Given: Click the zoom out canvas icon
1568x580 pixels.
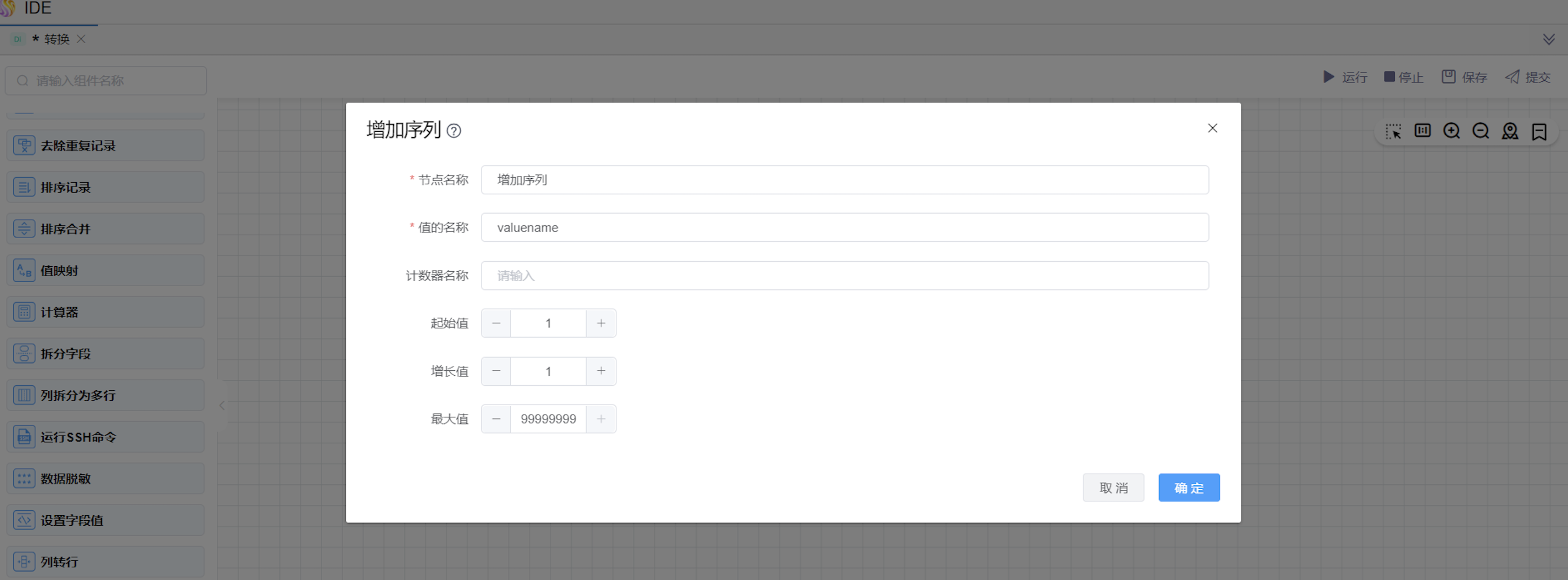Looking at the screenshot, I should (1481, 132).
